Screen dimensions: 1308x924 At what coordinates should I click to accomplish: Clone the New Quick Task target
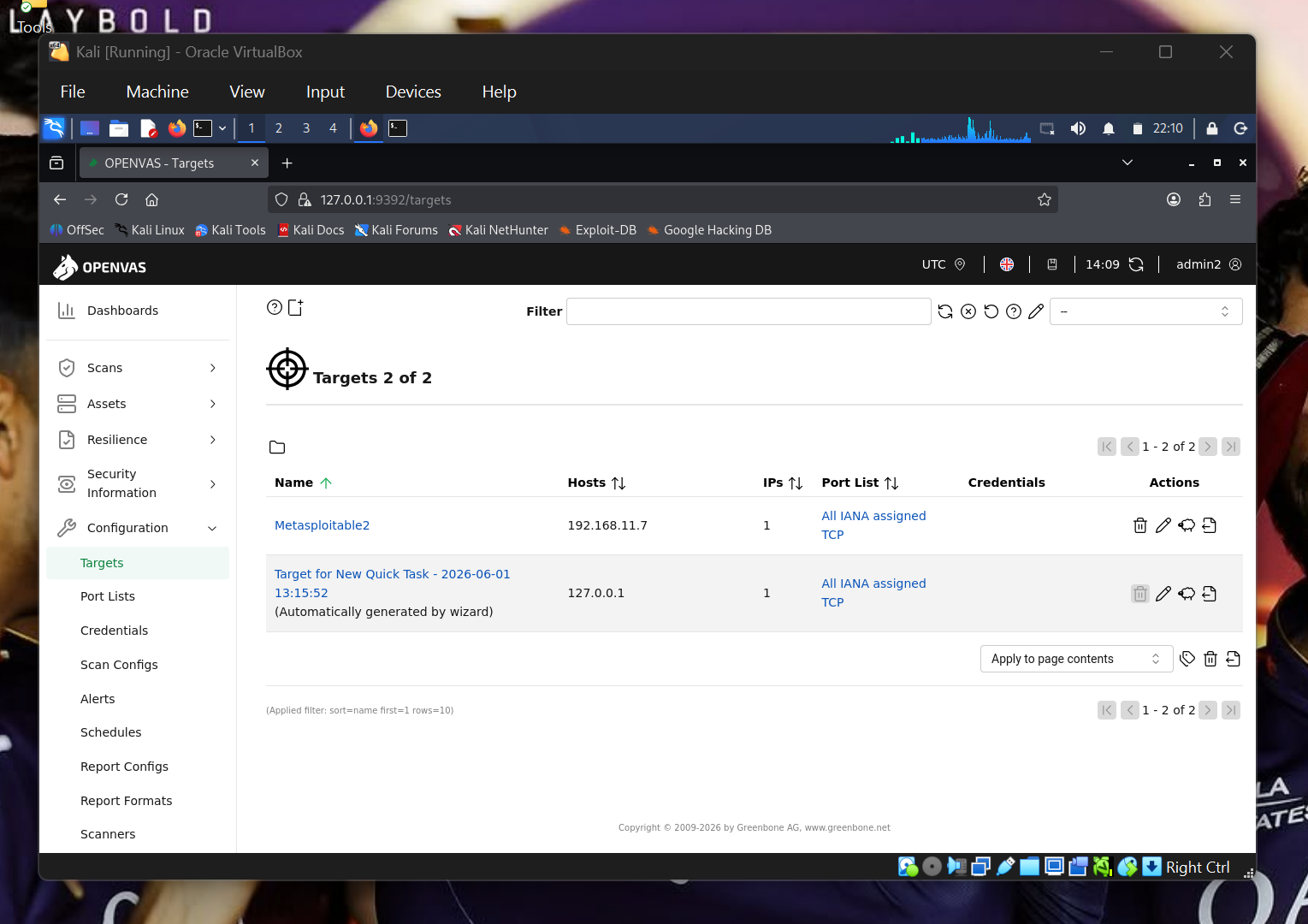[x=1187, y=594]
